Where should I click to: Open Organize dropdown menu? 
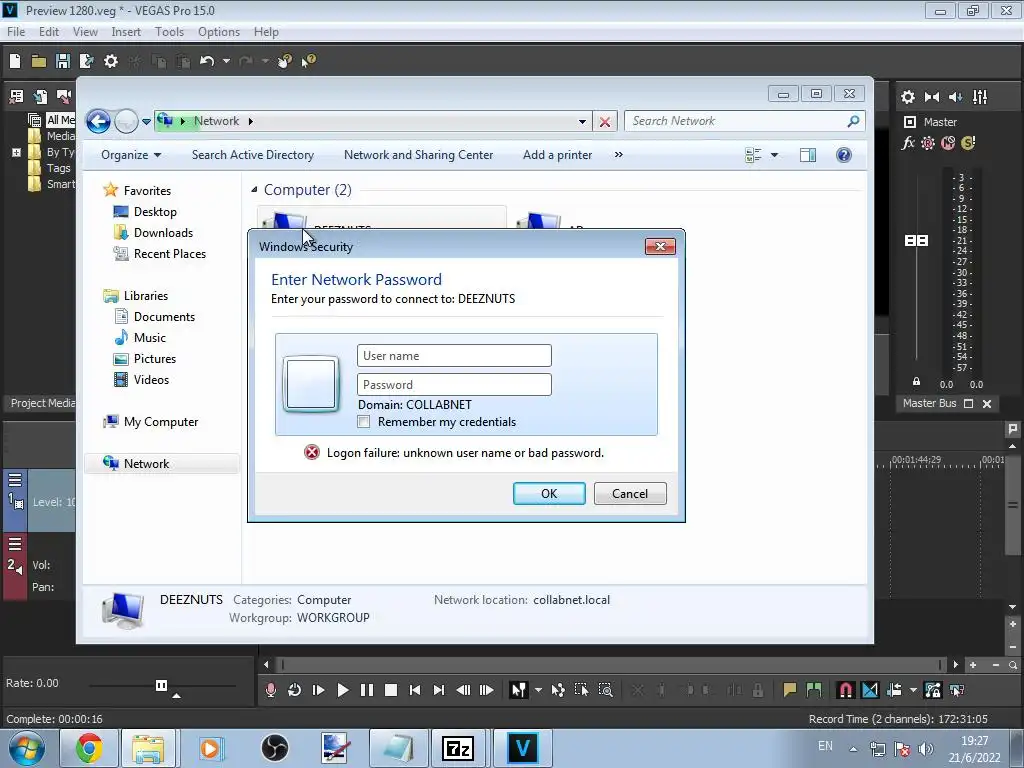(x=131, y=155)
